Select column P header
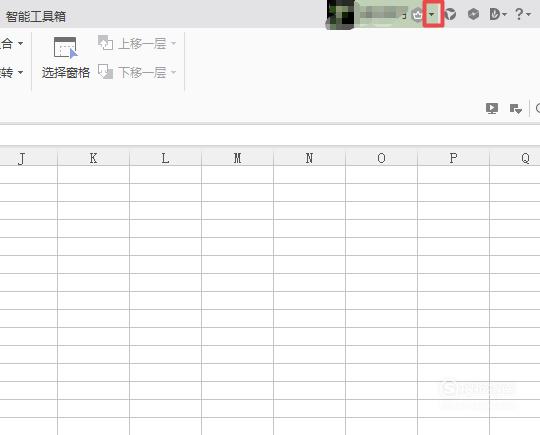 [453, 158]
